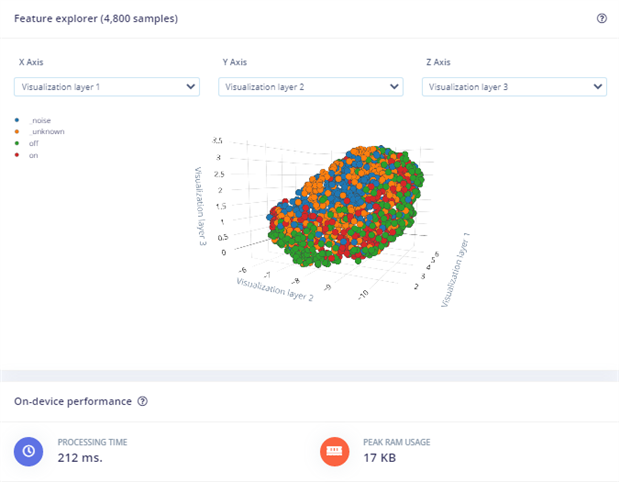Viewport: 619px width, 482px height.
Task: Click the Processing Time clock icon
Action: pos(29,451)
